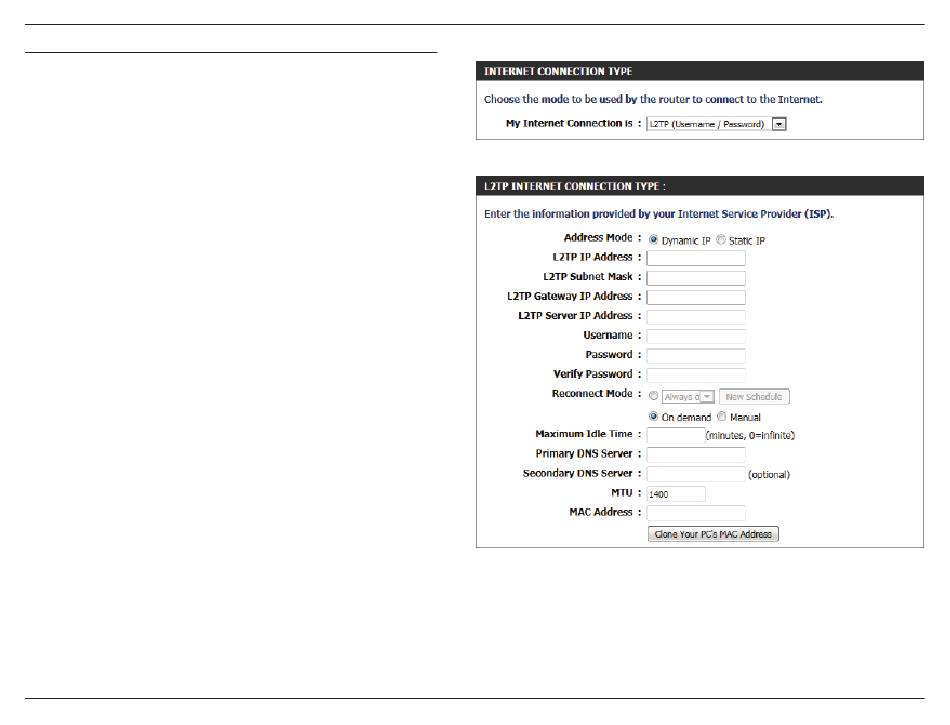Click the 'Reconnect Mode' label
Screen dimensions: 950x725
pos(592,394)
